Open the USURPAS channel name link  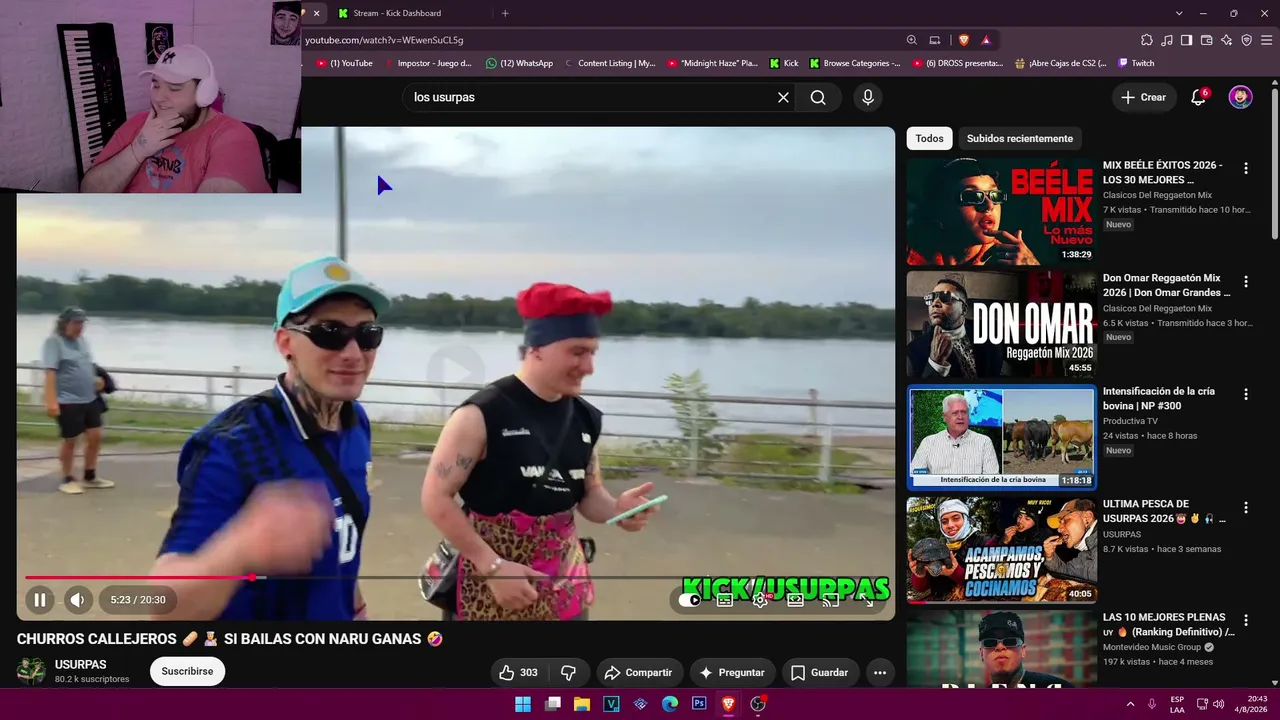(x=80, y=665)
